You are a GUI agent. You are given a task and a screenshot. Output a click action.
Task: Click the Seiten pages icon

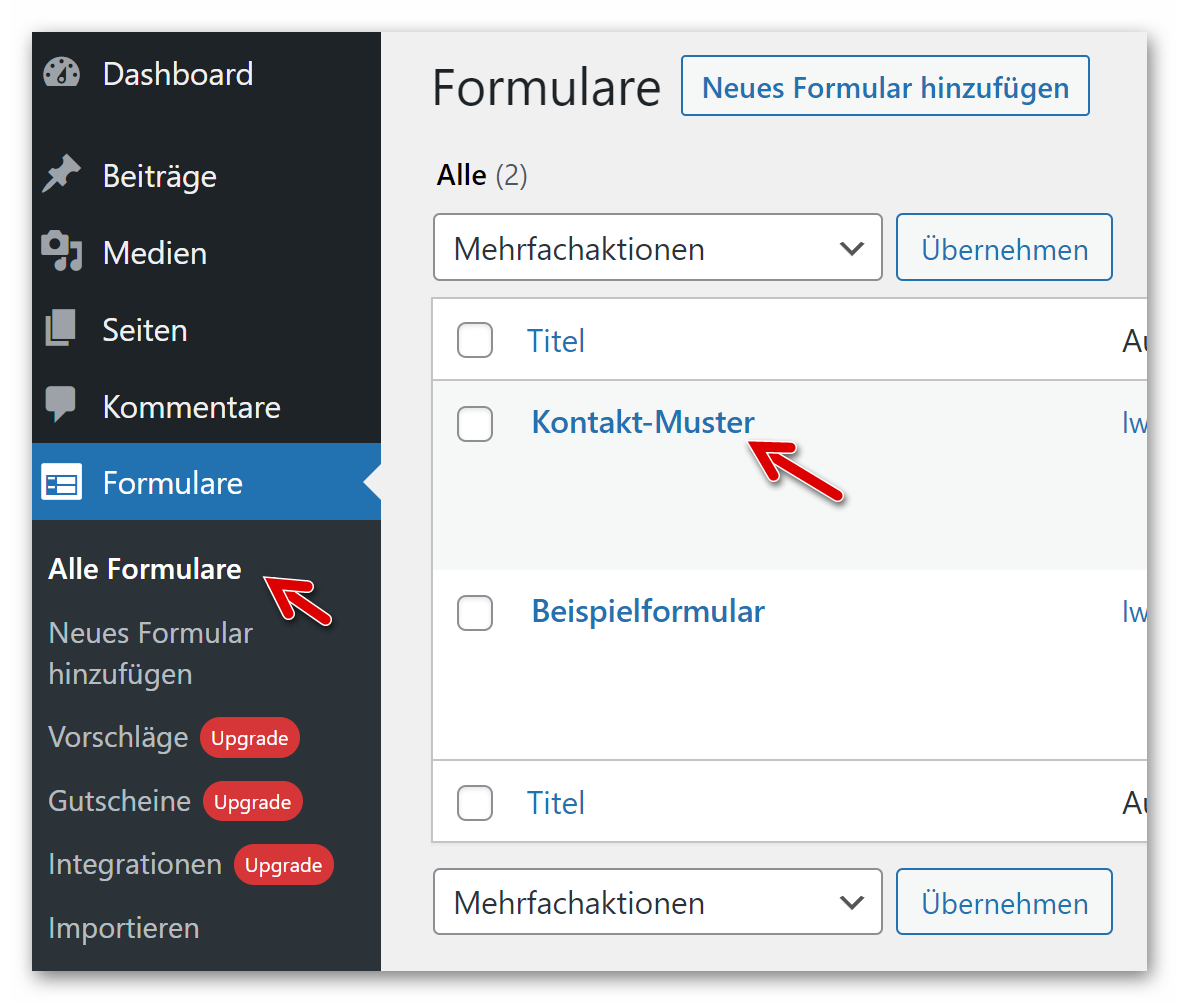pyautogui.click(x=61, y=329)
